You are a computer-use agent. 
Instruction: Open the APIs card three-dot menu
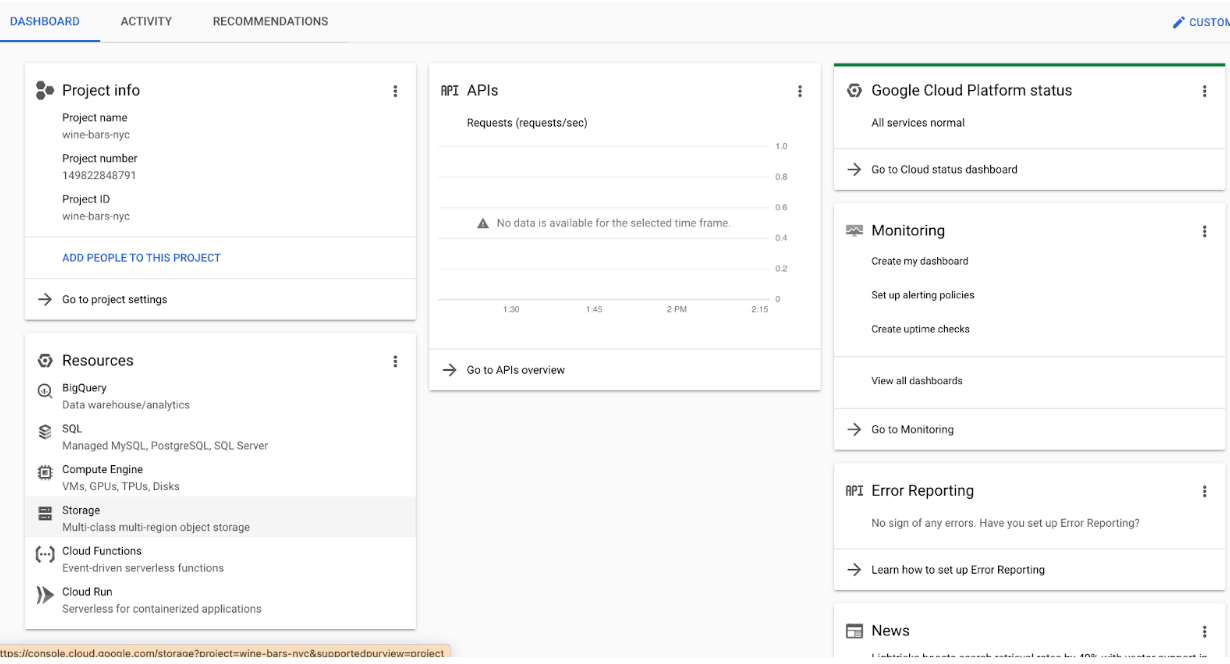[800, 91]
